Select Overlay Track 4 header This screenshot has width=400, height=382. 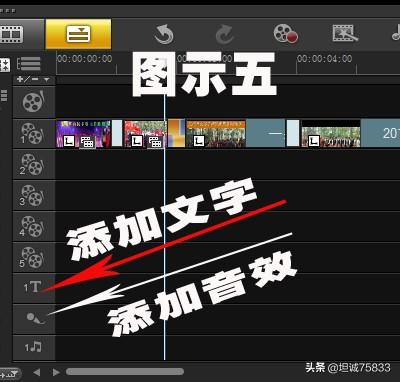click(x=34, y=226)
